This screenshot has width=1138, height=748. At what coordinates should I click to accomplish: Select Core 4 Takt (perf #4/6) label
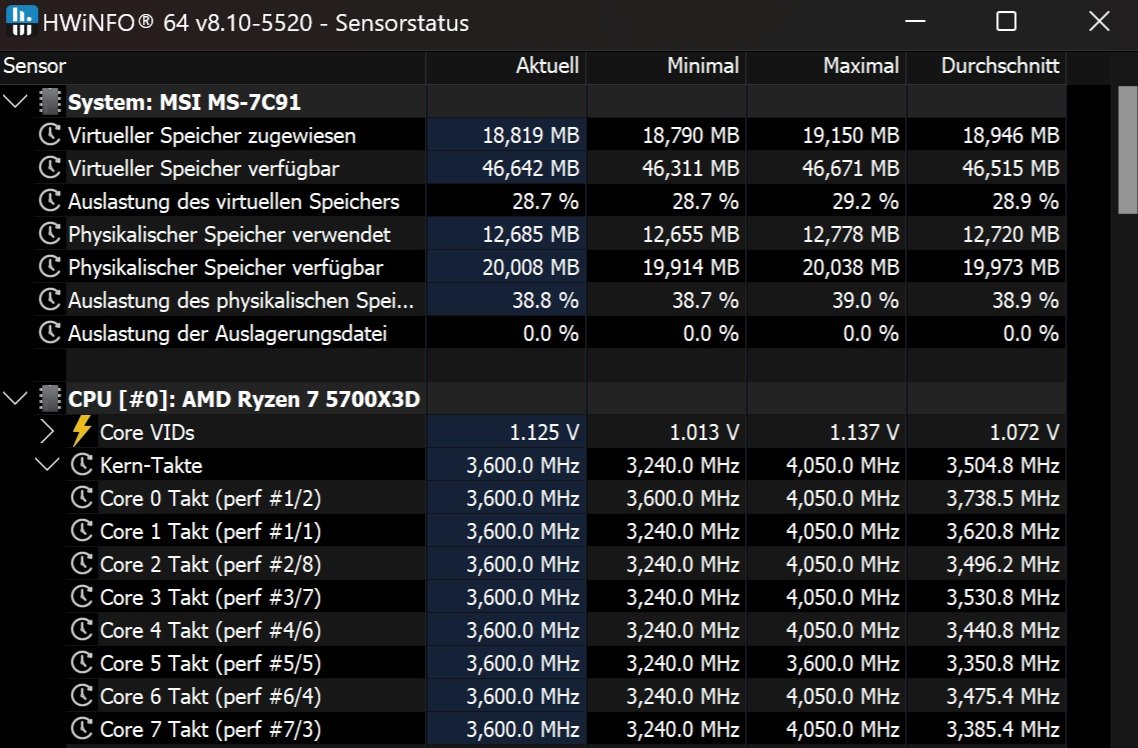click(x=210, y=630)
